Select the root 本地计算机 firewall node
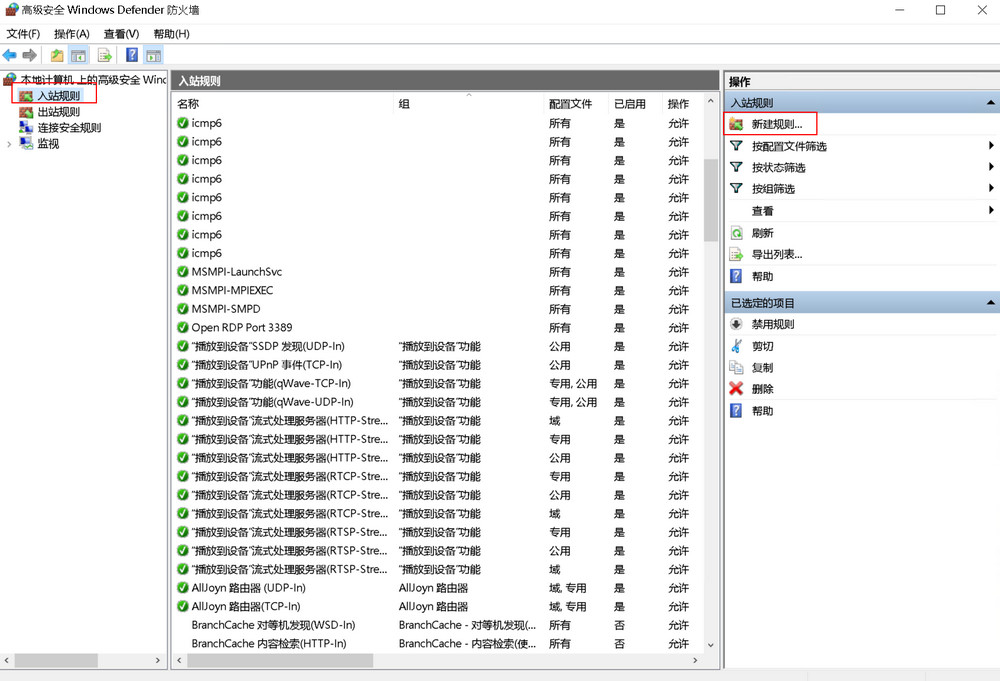This screenshot has height=681, width=1000. [x=92, y=80]
